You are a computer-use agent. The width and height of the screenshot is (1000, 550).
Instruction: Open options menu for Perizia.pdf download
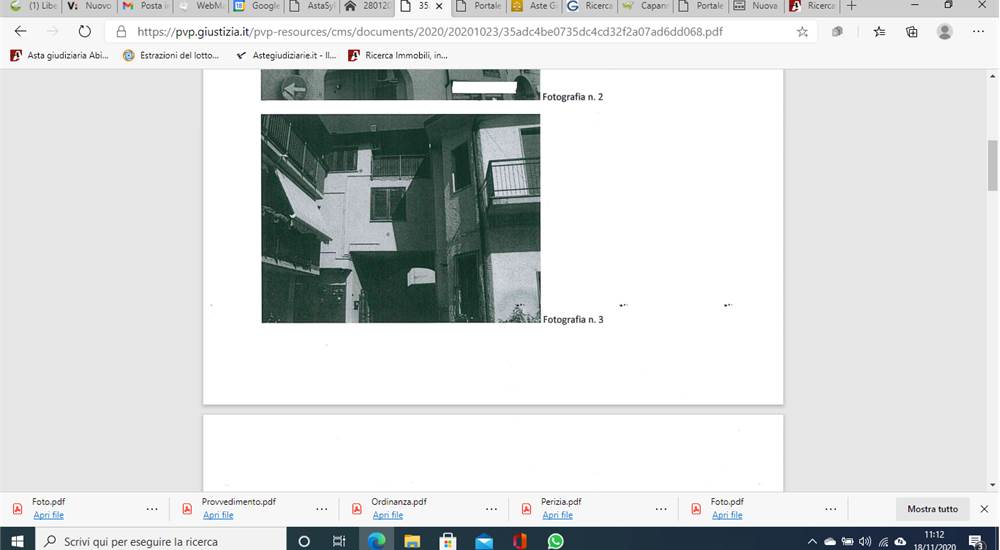[661, 509]
